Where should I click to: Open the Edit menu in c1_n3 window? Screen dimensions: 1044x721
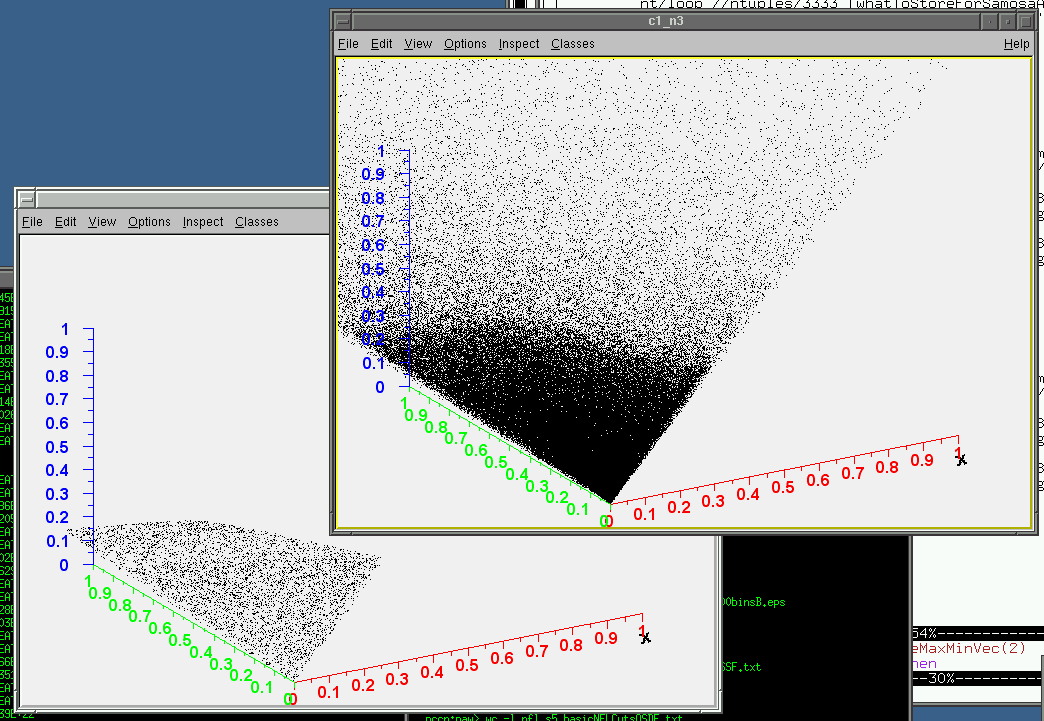pos(381,44)
